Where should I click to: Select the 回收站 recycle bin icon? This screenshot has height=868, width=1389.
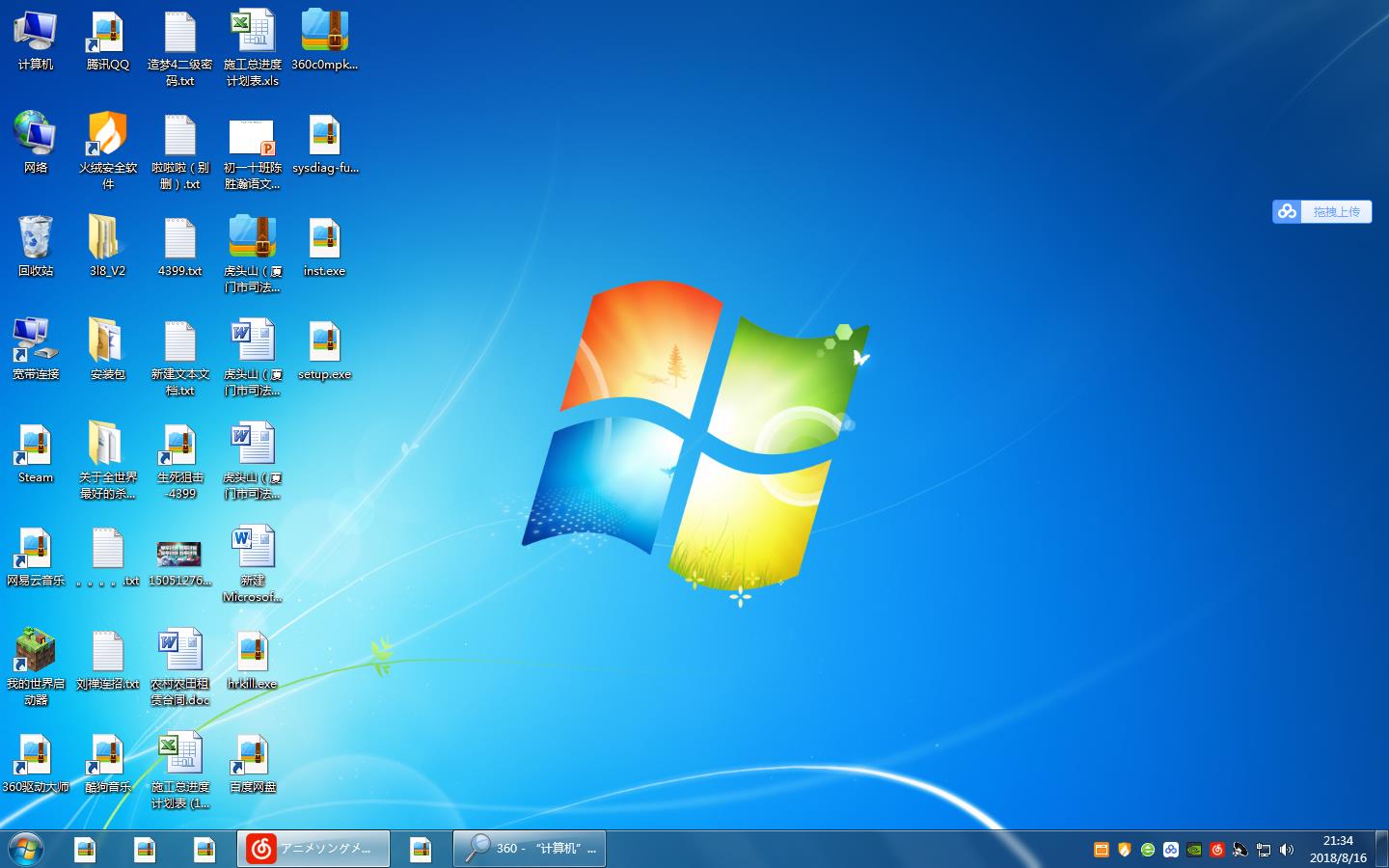[x=36, y=239]
